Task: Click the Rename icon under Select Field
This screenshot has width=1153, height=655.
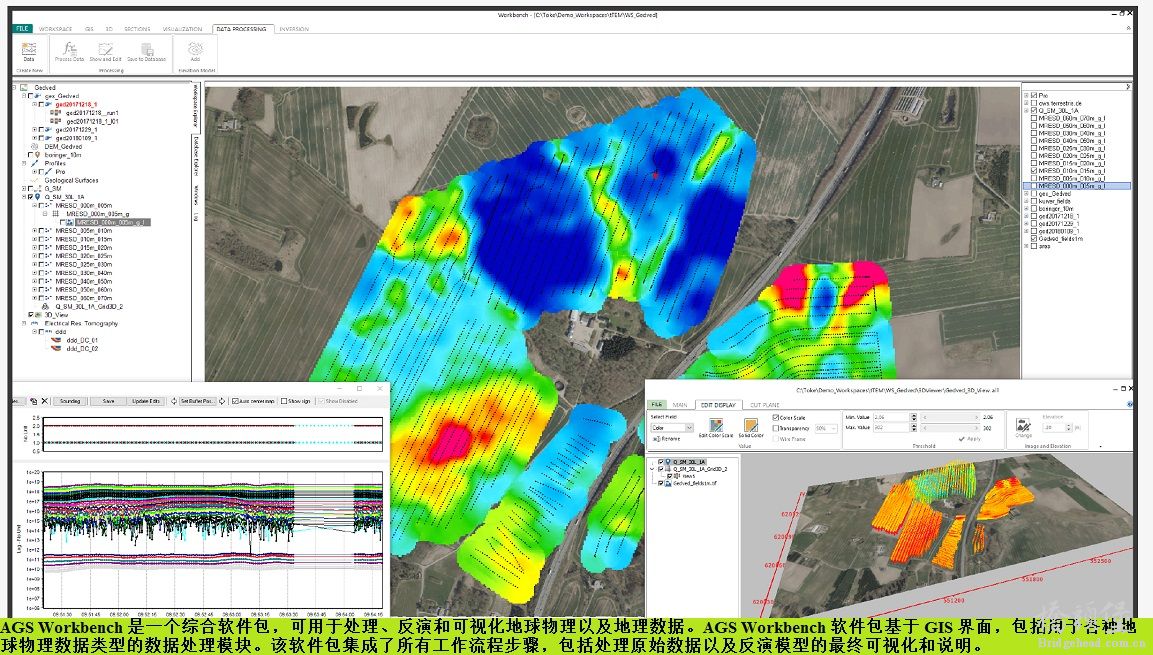Action: (x=657, y=439)
